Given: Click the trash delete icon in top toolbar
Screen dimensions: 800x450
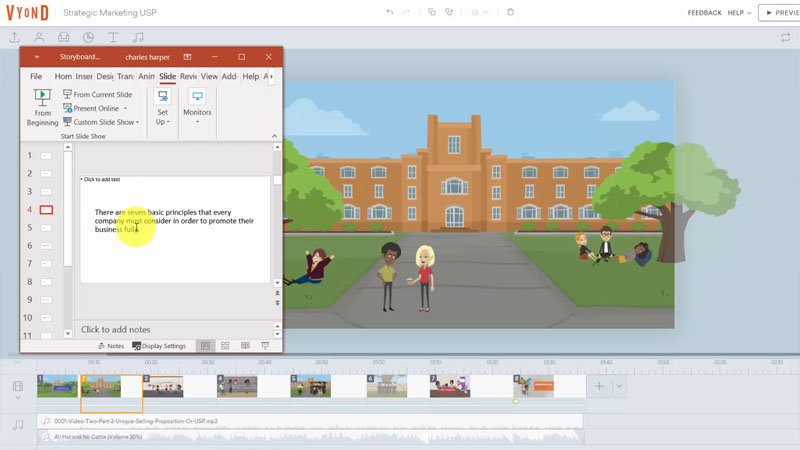Looking at the screenshot, I should (x=510, y=12).
